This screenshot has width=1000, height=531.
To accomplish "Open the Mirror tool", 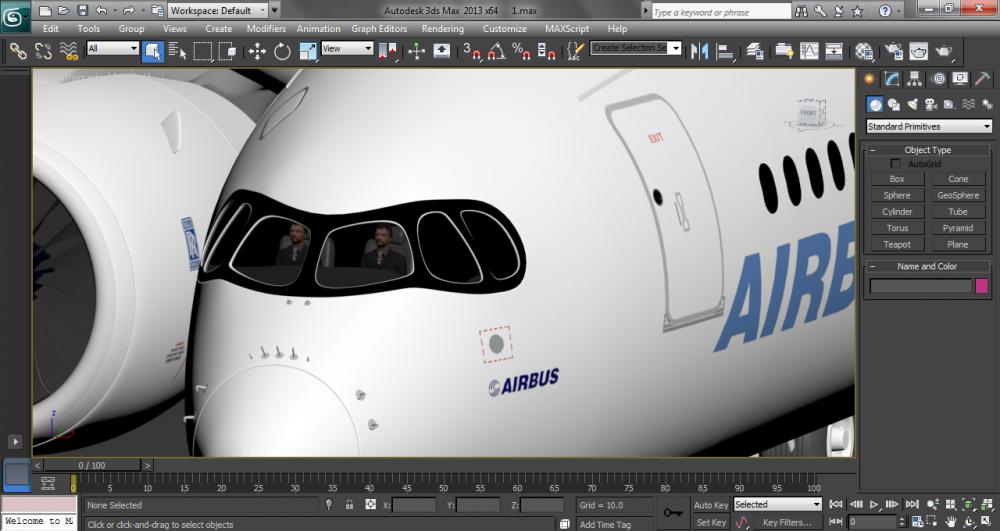I will (x=700, y=51).
